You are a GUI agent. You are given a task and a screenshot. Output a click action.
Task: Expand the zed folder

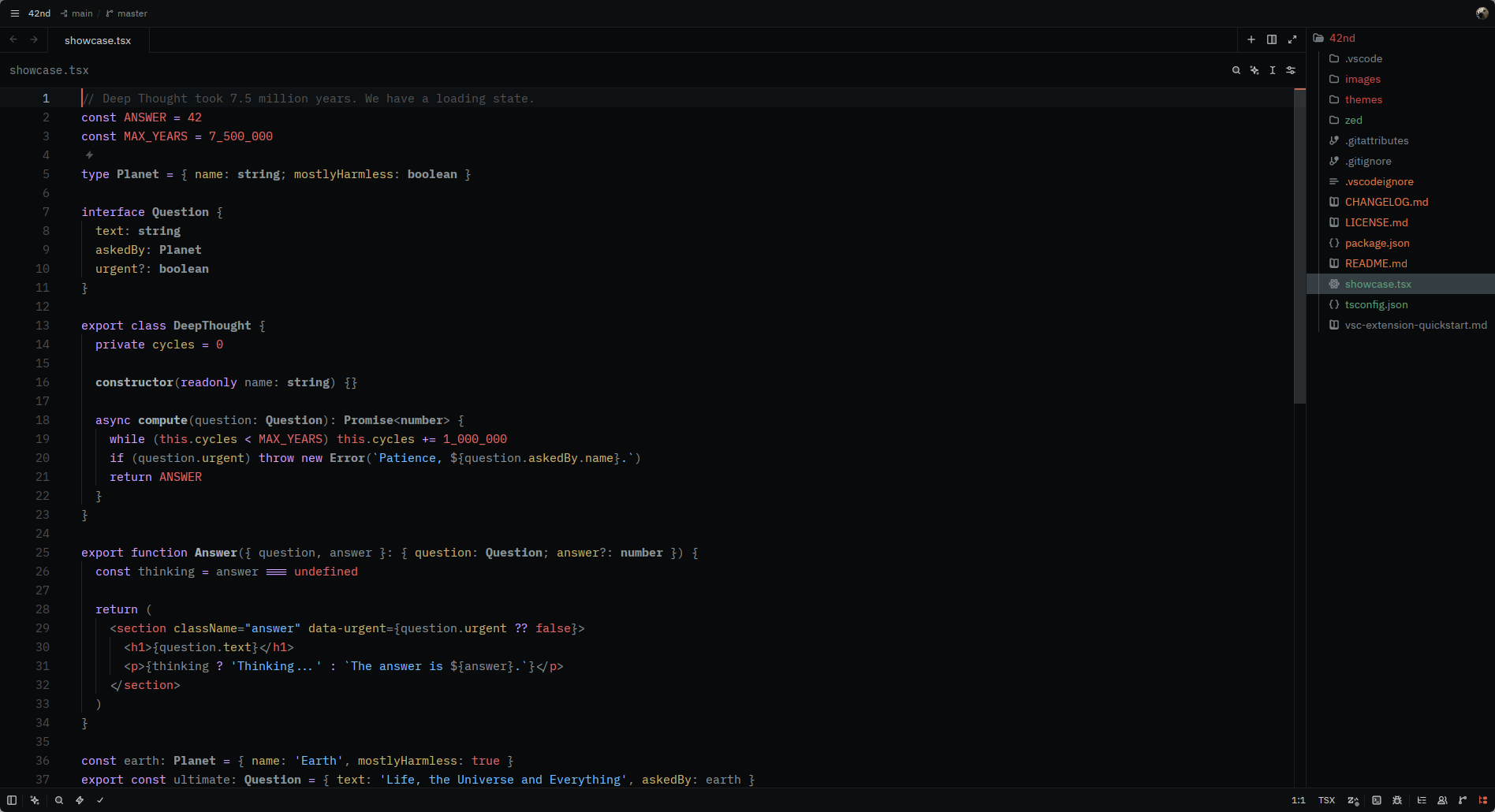(x=1400, y=120)
